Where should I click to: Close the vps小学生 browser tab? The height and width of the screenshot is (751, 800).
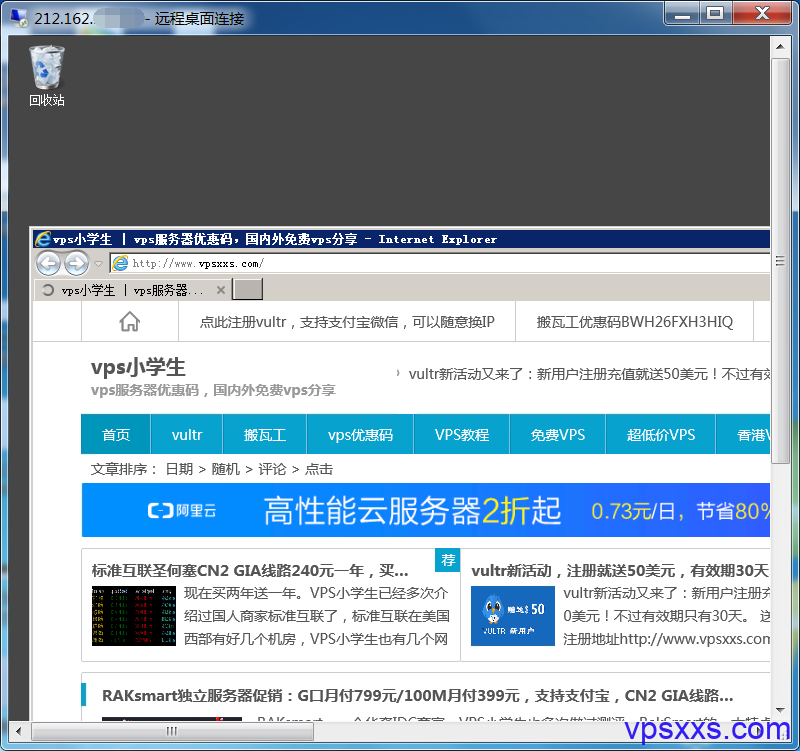(x=220, y=290)
